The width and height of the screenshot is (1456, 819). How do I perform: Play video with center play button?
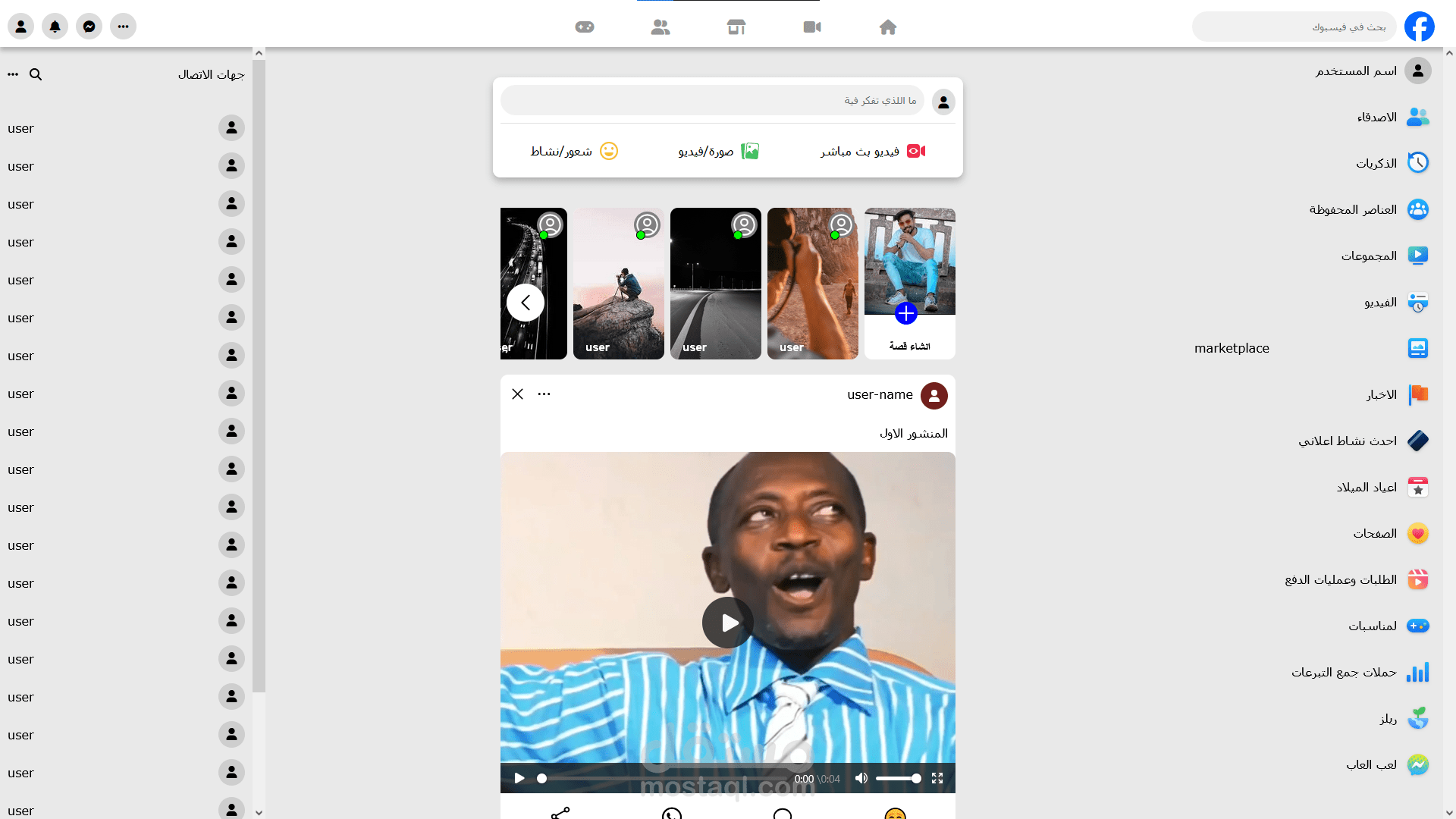pyautogui.click(x=728, y=623)
